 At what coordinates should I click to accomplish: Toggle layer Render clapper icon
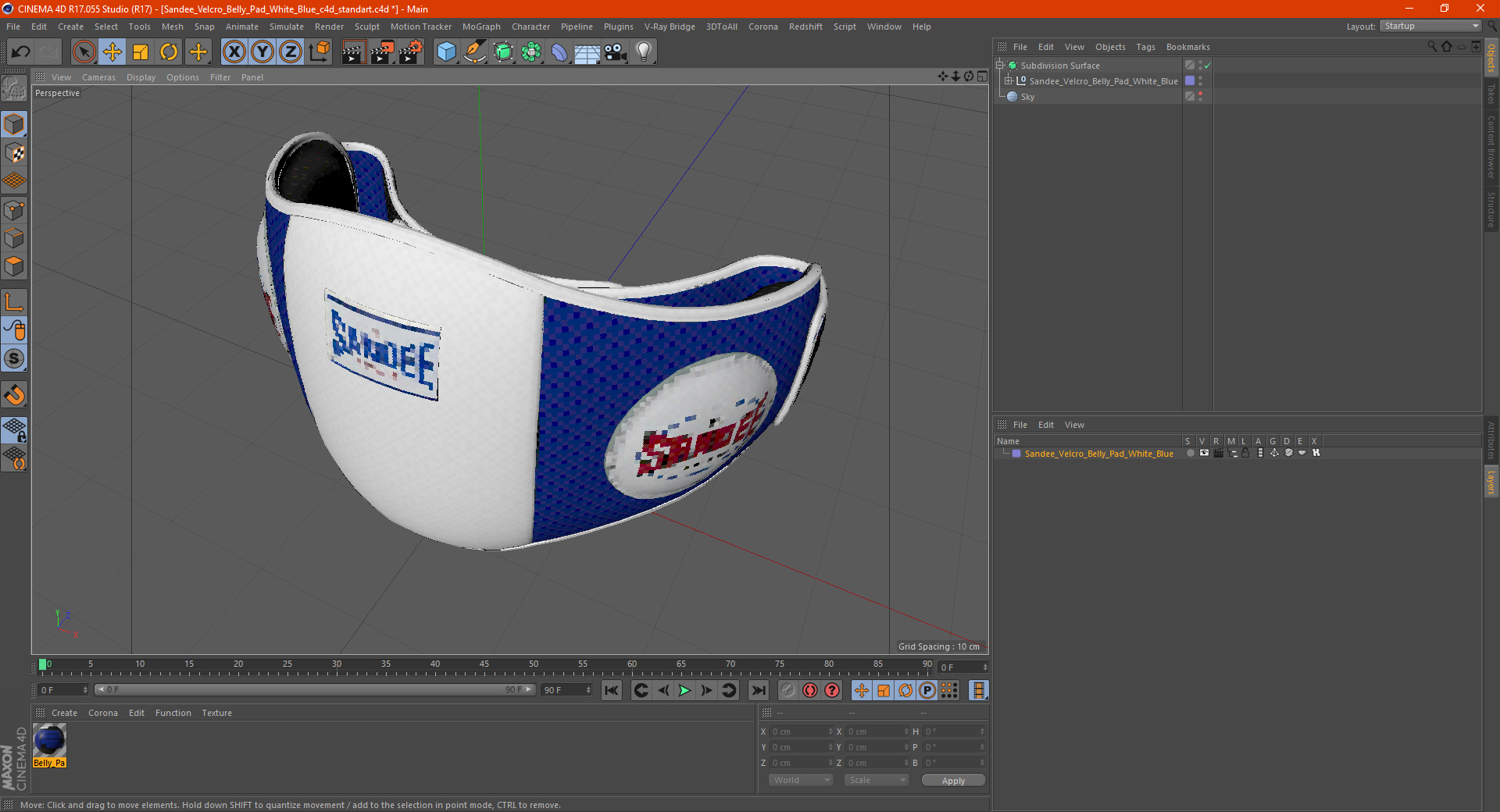tap(1218, 454)
